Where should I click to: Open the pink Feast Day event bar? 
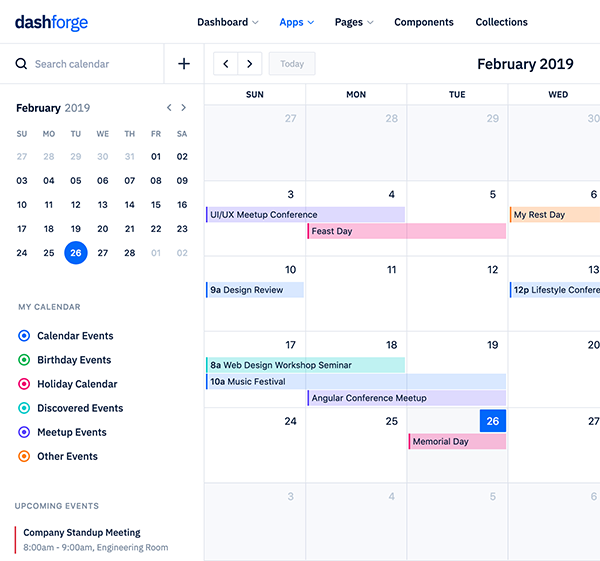406,231
